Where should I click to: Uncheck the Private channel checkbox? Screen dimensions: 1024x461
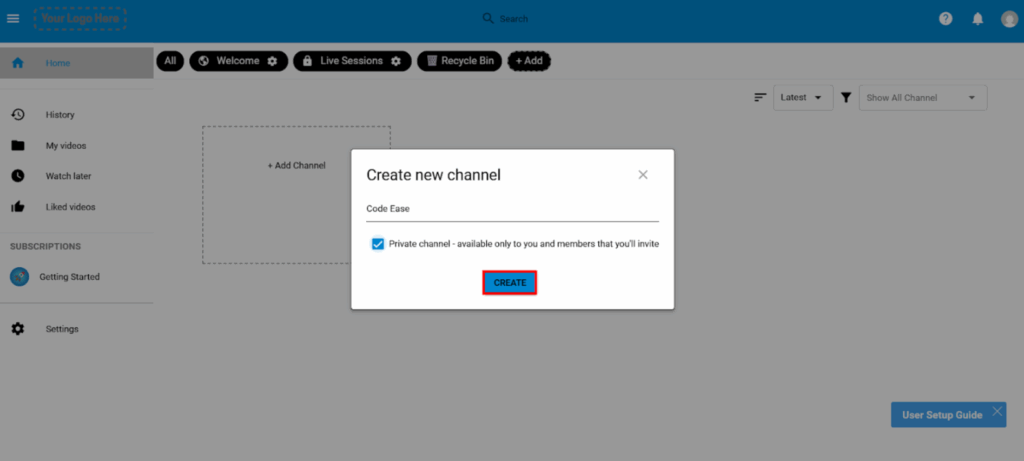click(x=378, y=244)
